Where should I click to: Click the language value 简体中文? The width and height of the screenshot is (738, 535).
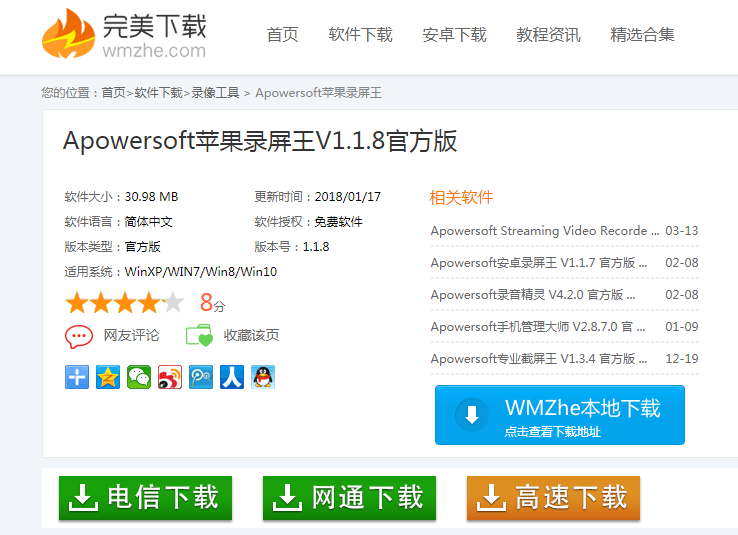coord(149,222)
